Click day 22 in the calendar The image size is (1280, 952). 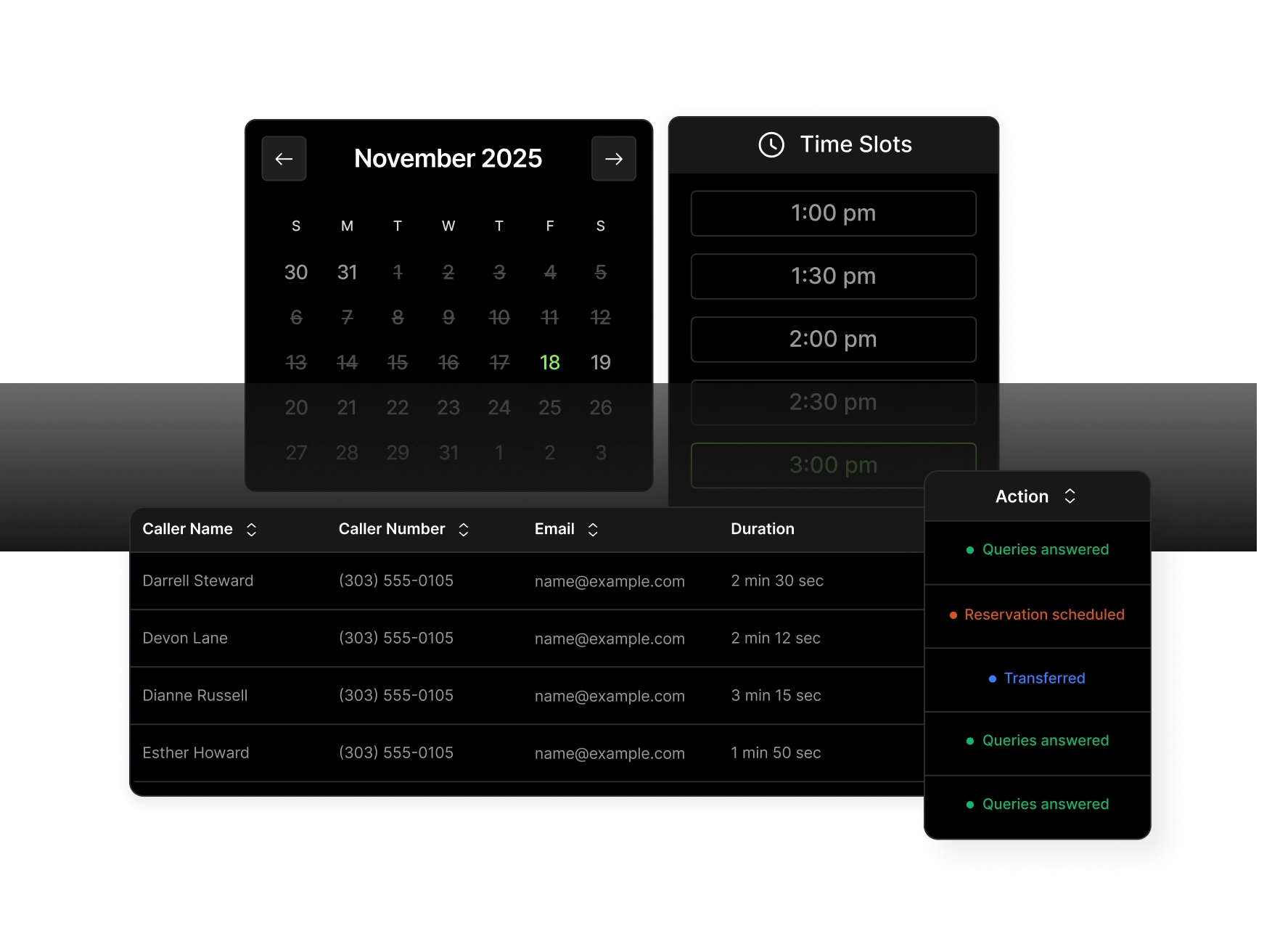coord(398,407)
